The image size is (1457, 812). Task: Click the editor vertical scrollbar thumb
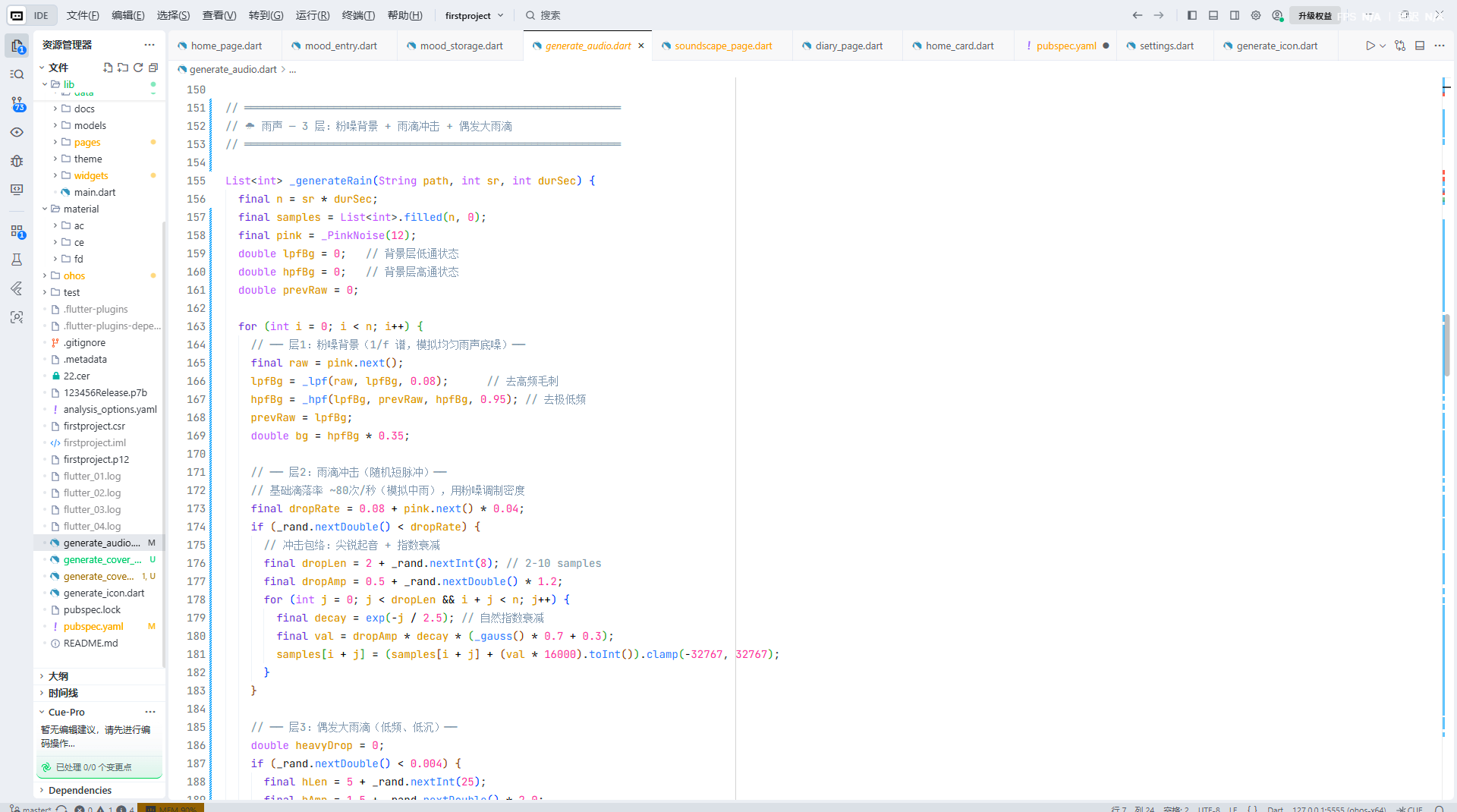tap(1446, 345)
